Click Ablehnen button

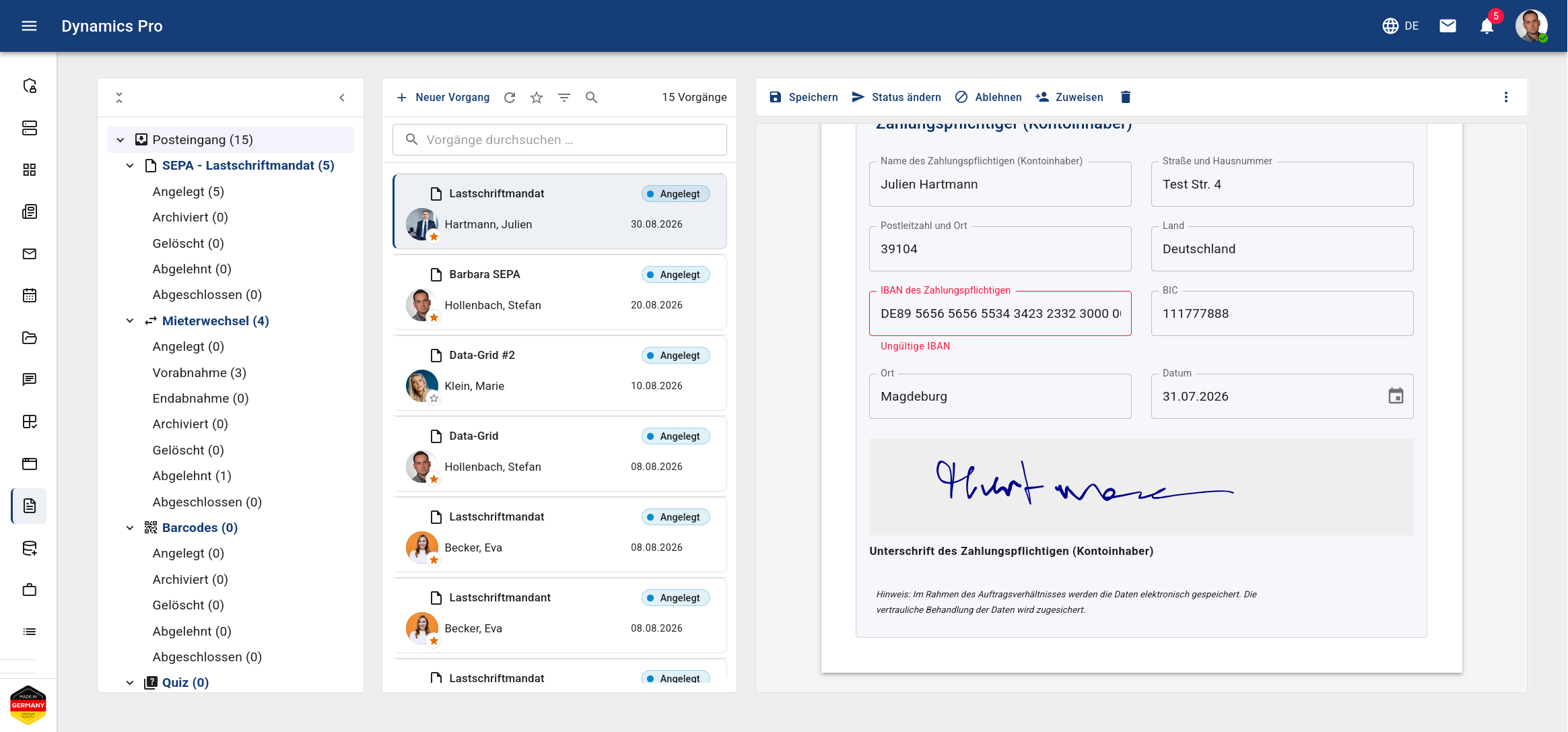988,97
